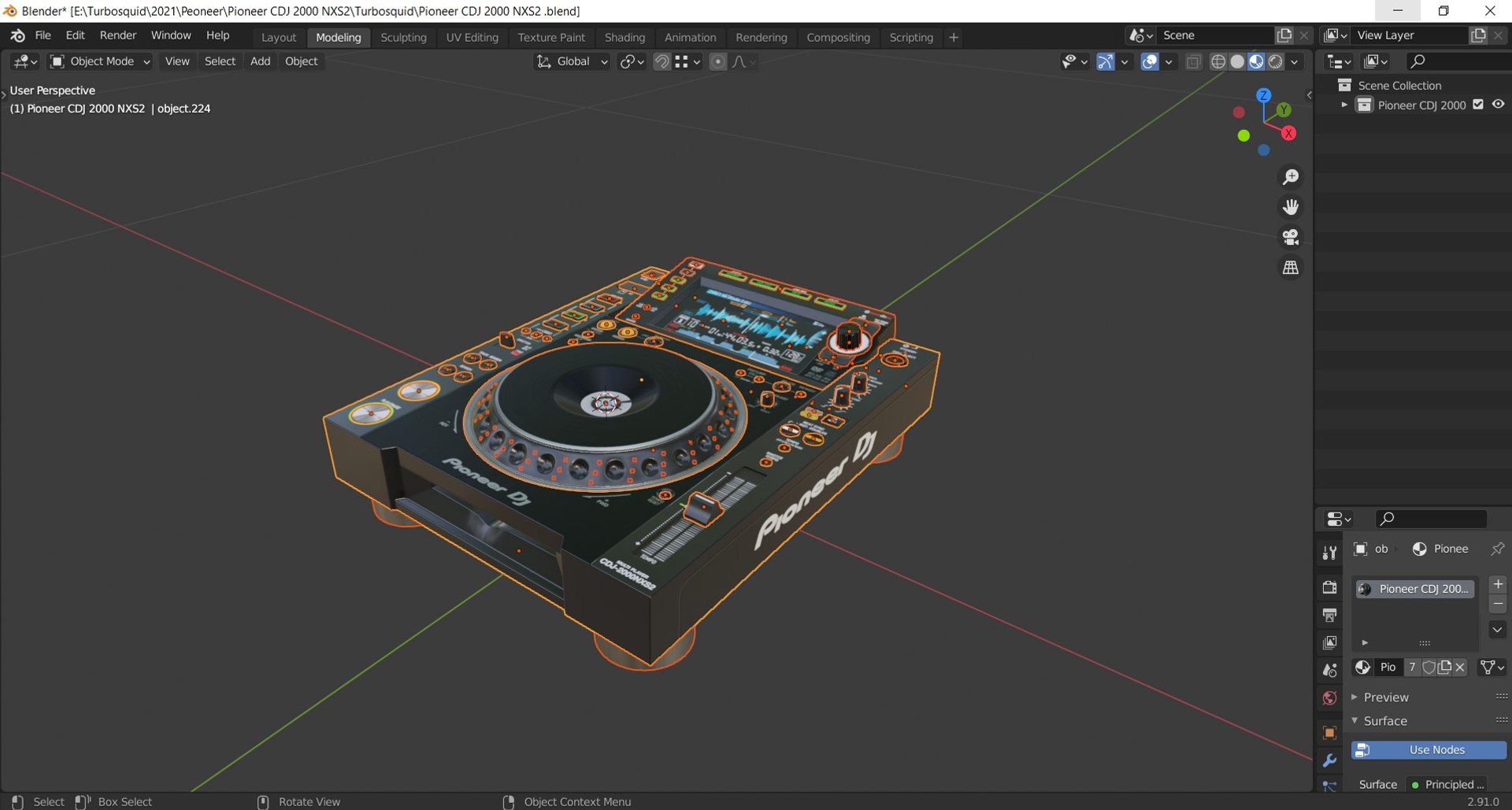This screenshot has width=1512, height=810.
Task: Open the World properties tab
Action: [x=1329, y=698]
